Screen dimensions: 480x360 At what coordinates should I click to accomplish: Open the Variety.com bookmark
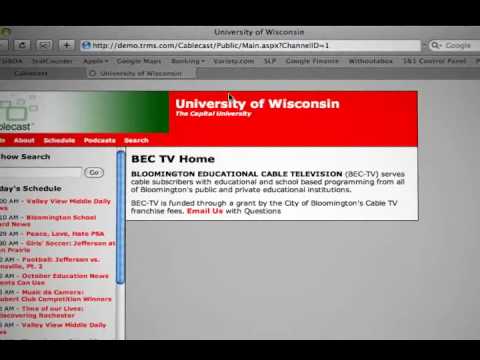234,61
